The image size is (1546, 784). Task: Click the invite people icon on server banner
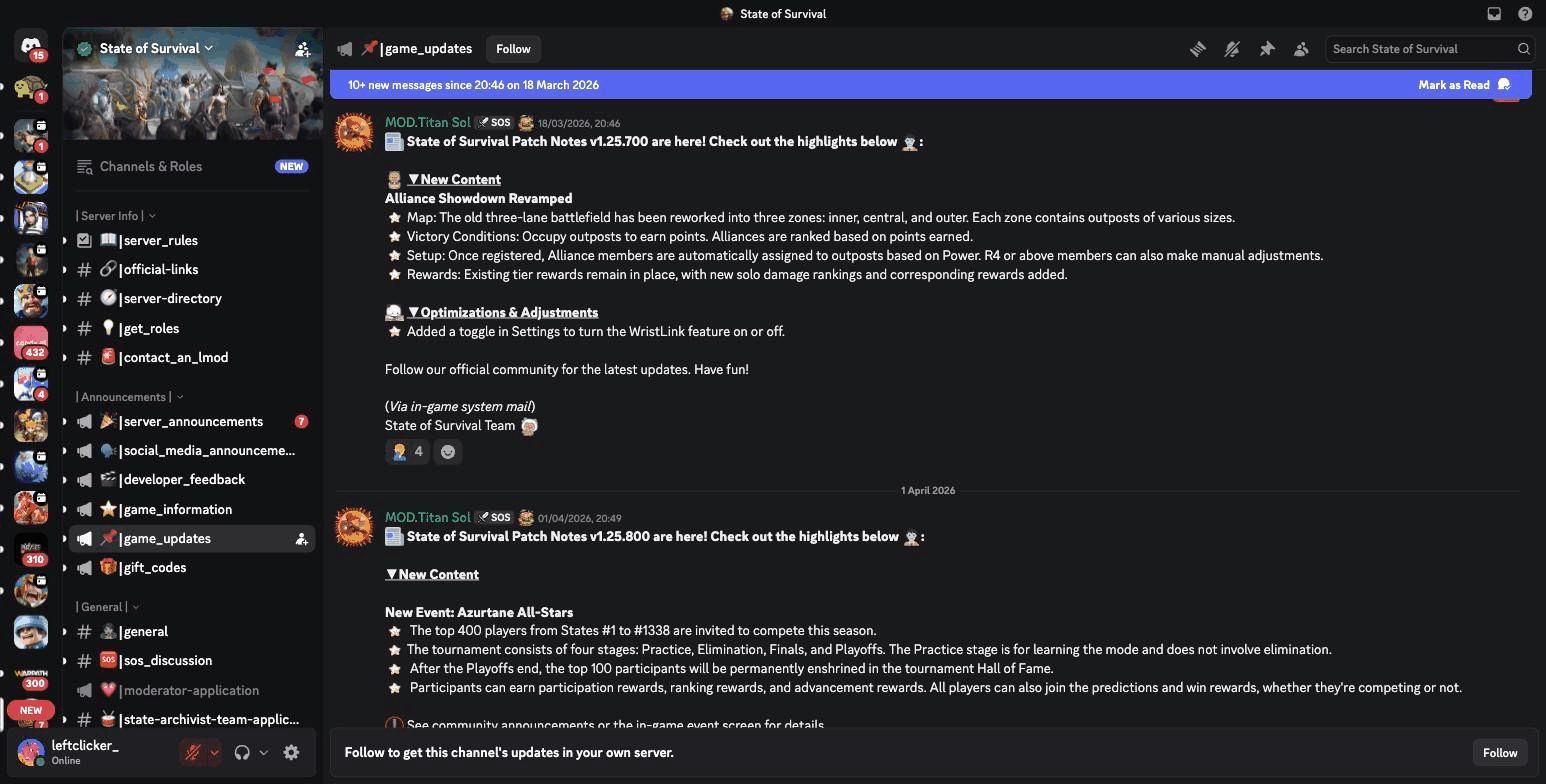coord(302,48)
